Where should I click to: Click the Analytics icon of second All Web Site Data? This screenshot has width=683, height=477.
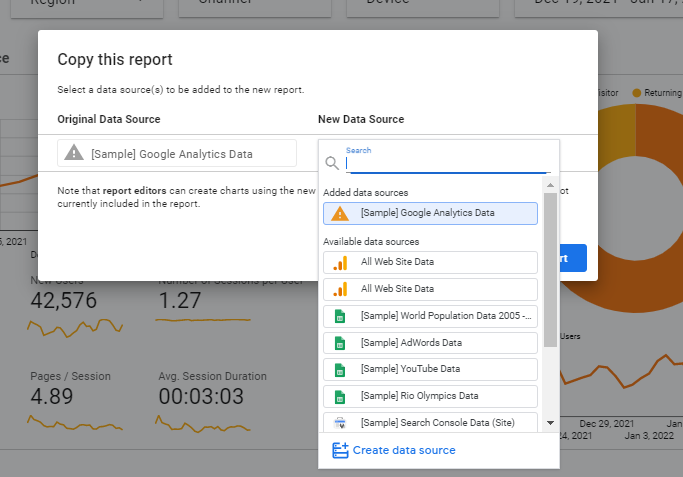tap(340, 289)
